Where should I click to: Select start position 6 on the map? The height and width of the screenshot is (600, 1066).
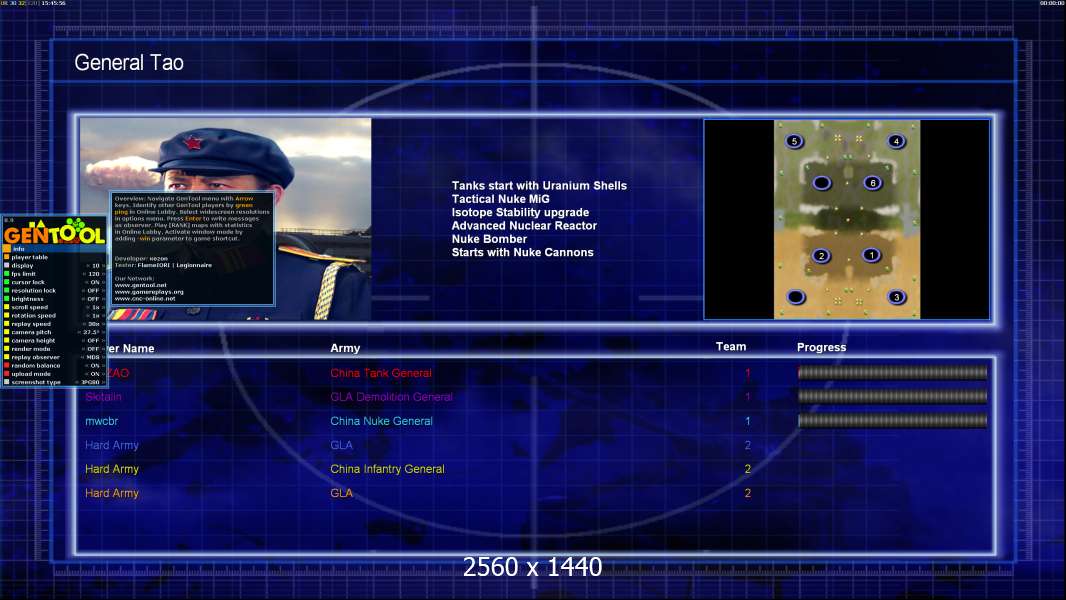(873, 183)
